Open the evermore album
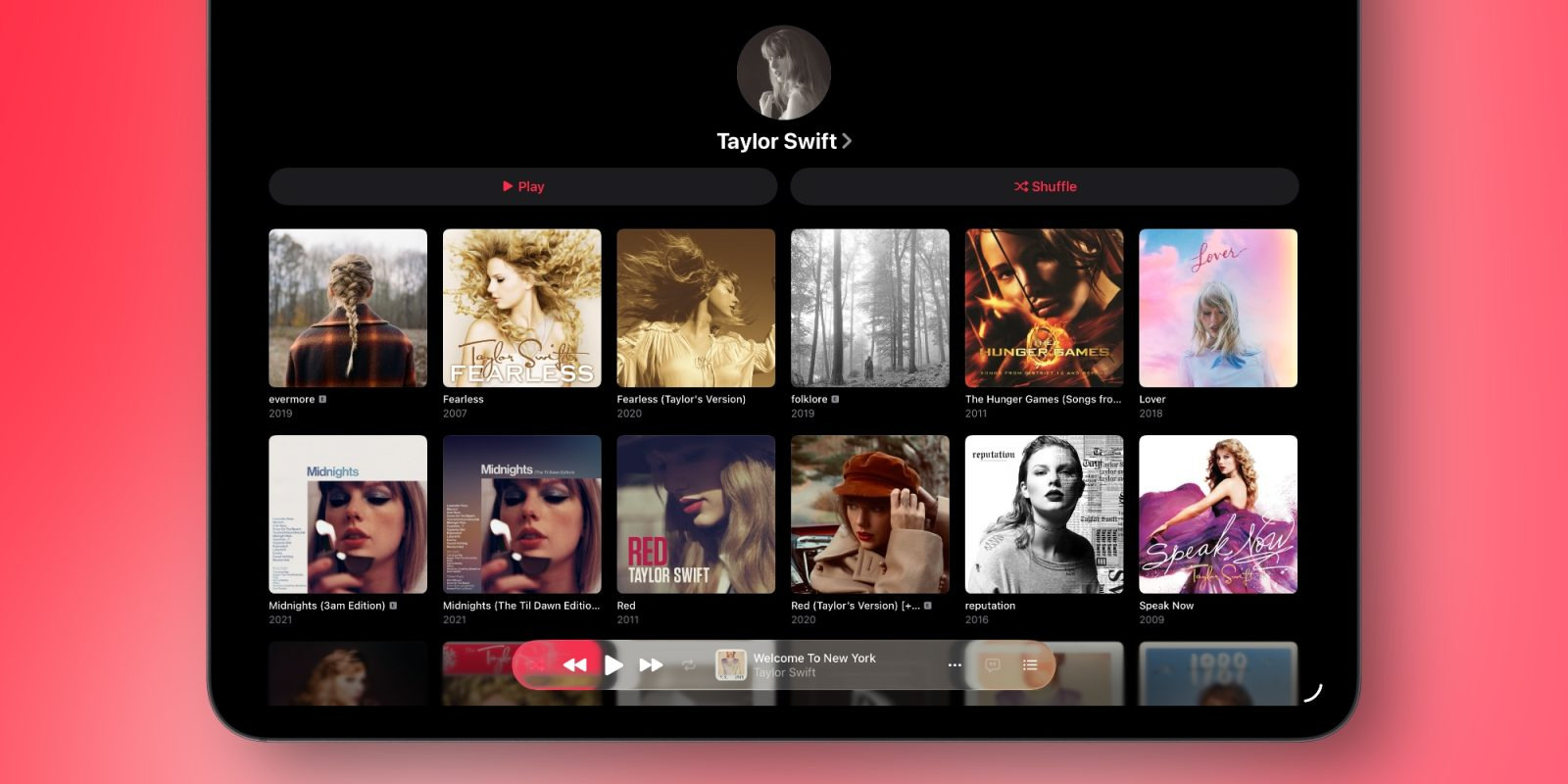The width and height of the screenshot is (1568, 784). point(348,308)
